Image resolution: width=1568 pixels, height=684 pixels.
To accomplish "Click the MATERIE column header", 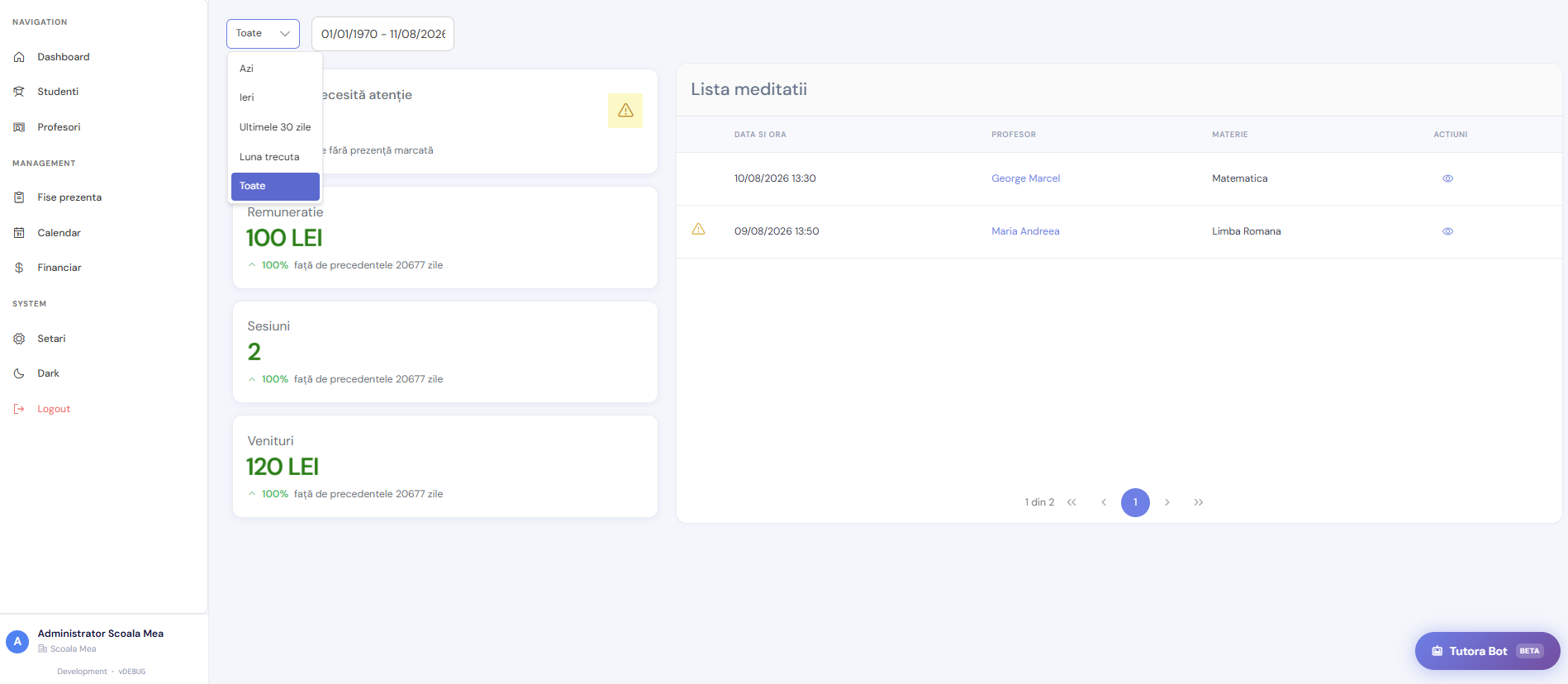I will coord(1230,135).
